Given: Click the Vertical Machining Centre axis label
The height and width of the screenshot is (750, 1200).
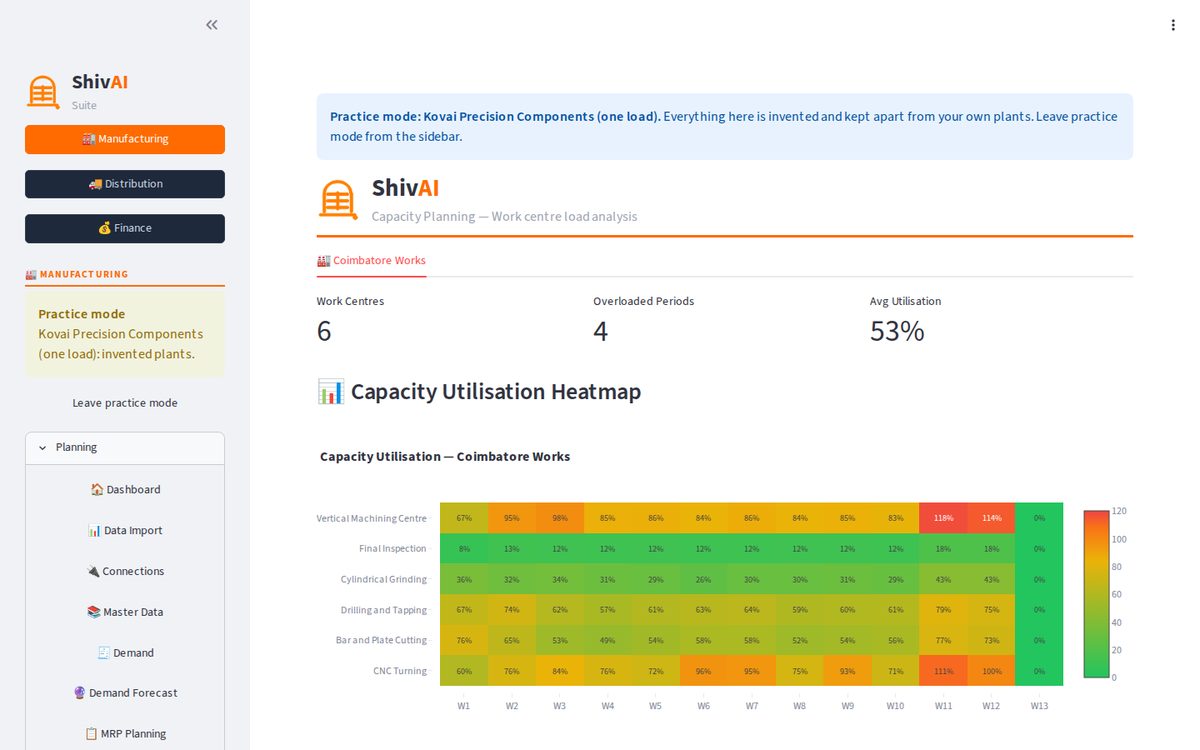Looking at the screenshot, I should (x=371, y=518).
